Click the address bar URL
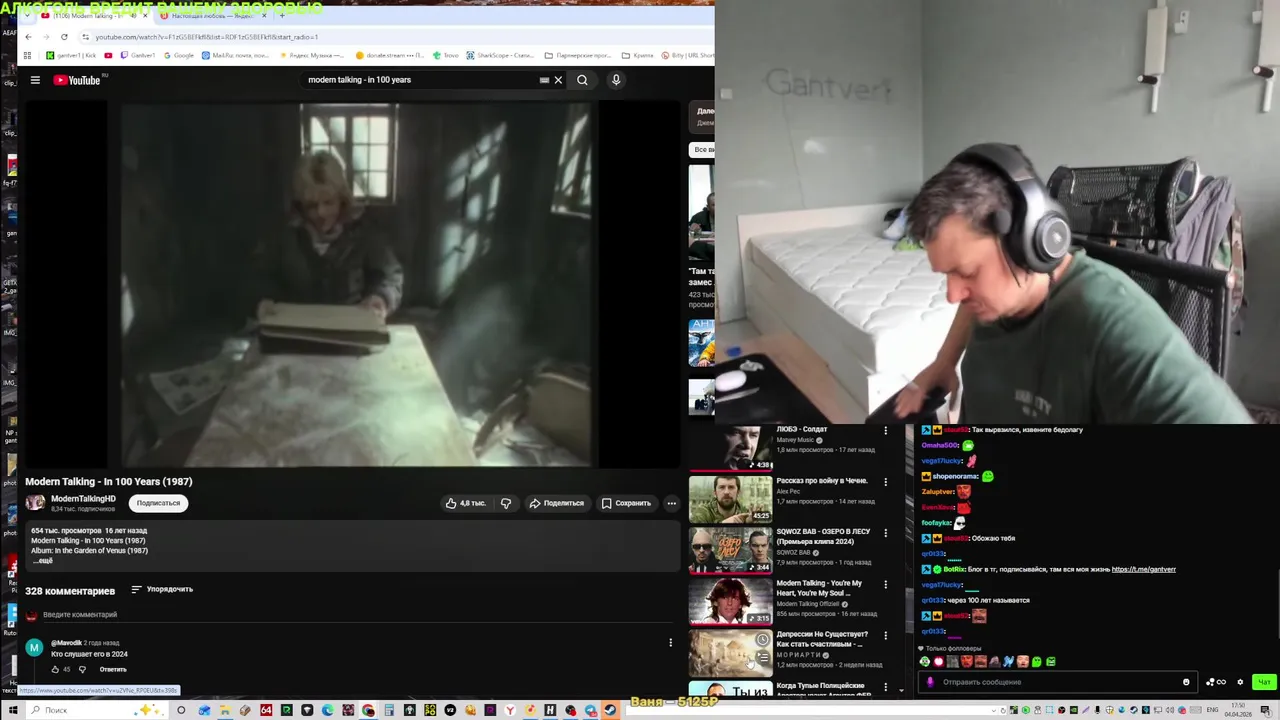The image size is (1280, 720). pyautogui.click(x=206, y=37)
